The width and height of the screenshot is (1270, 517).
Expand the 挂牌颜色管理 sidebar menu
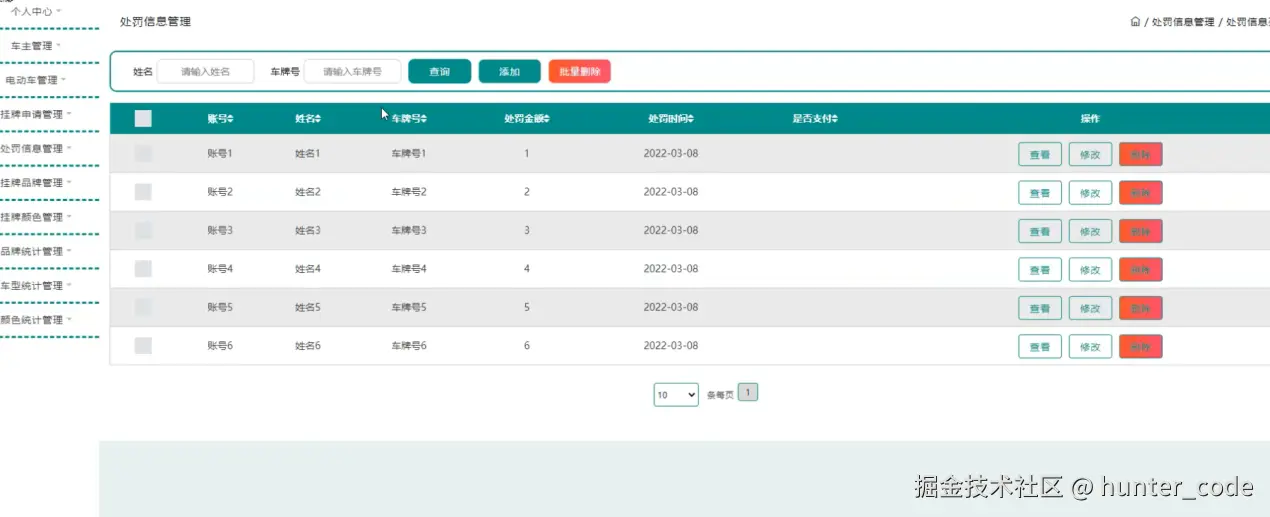[x=36, y=217]
